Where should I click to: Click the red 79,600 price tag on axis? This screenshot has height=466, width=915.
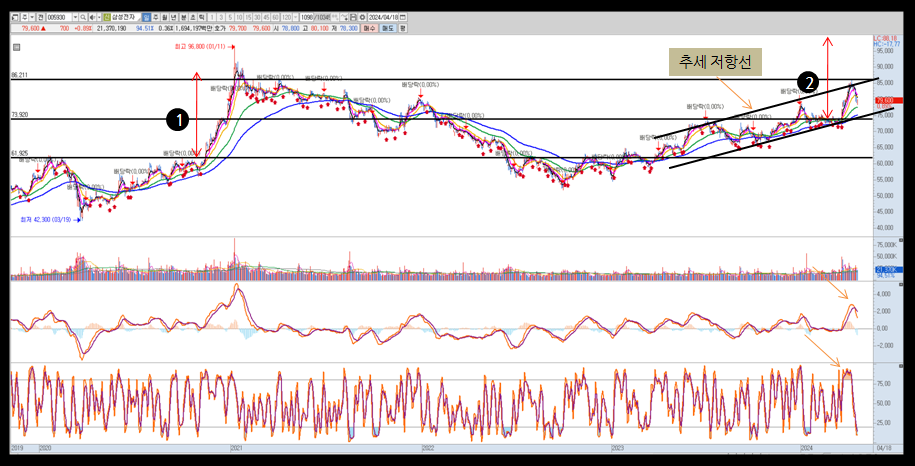tap(889, 100)
